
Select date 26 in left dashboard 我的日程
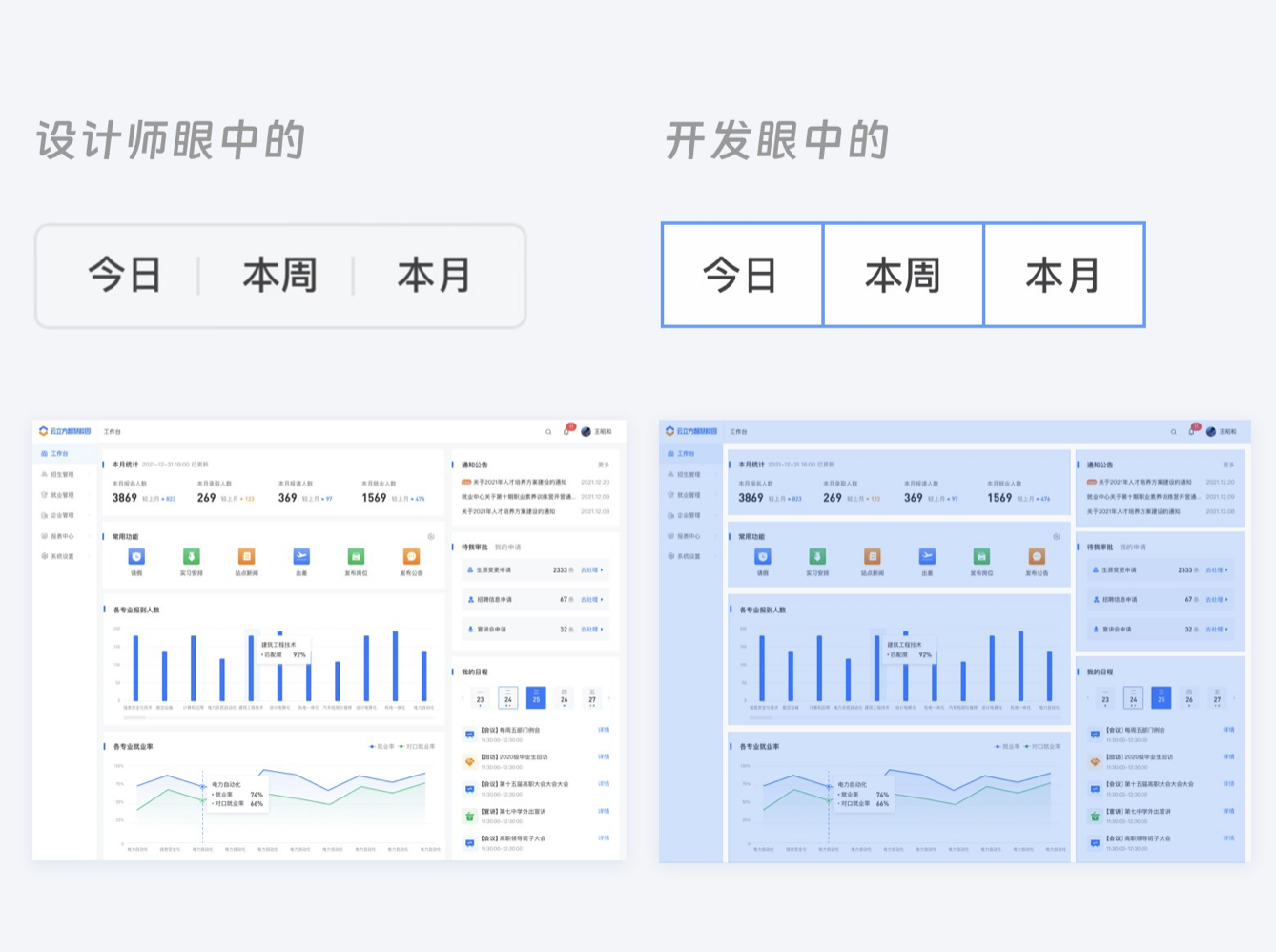pos(564,698)
